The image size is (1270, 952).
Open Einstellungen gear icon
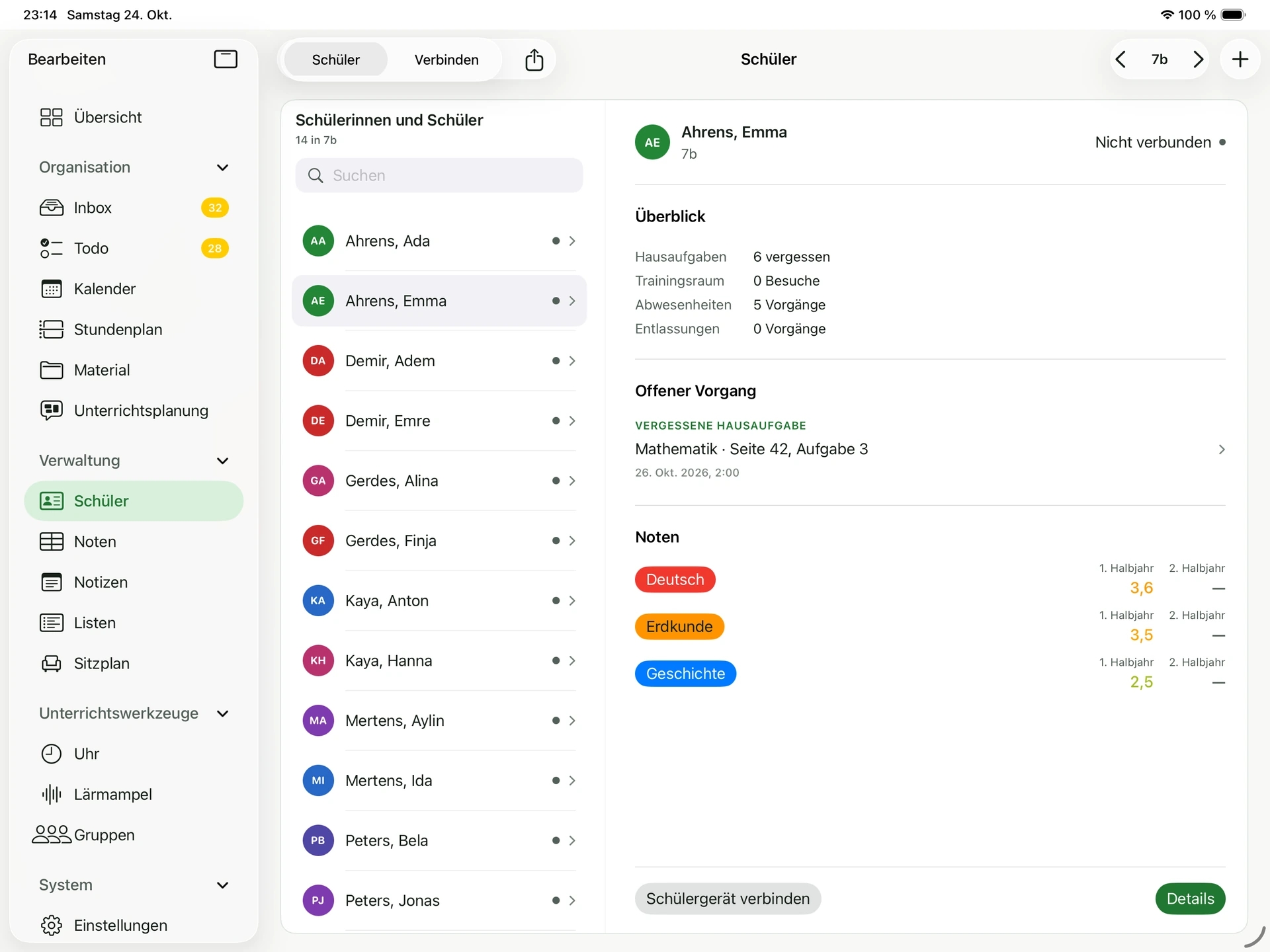[51, 926]
